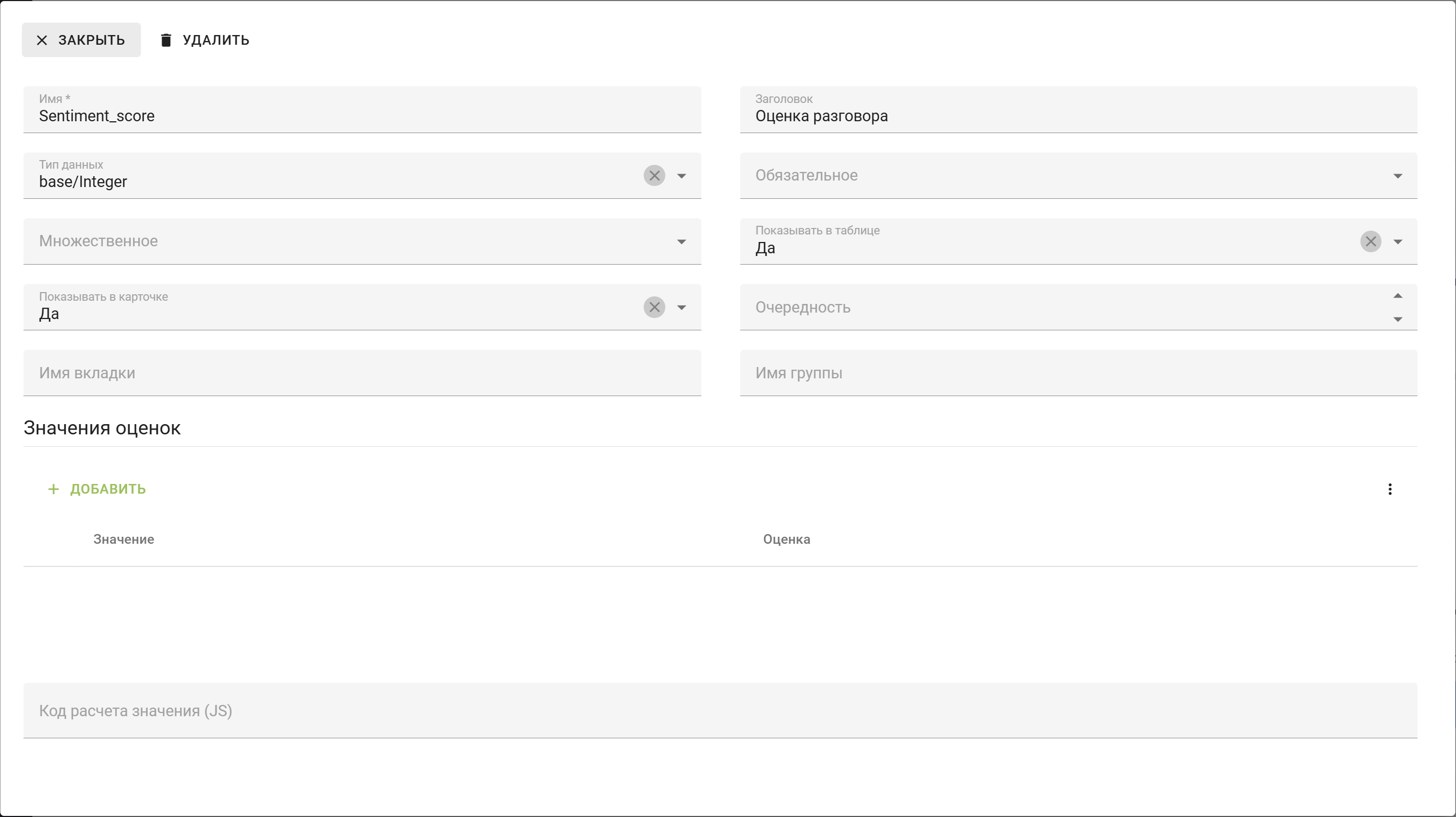
Task: Click the Имя вкладки input field
Action: click(362, 373)
